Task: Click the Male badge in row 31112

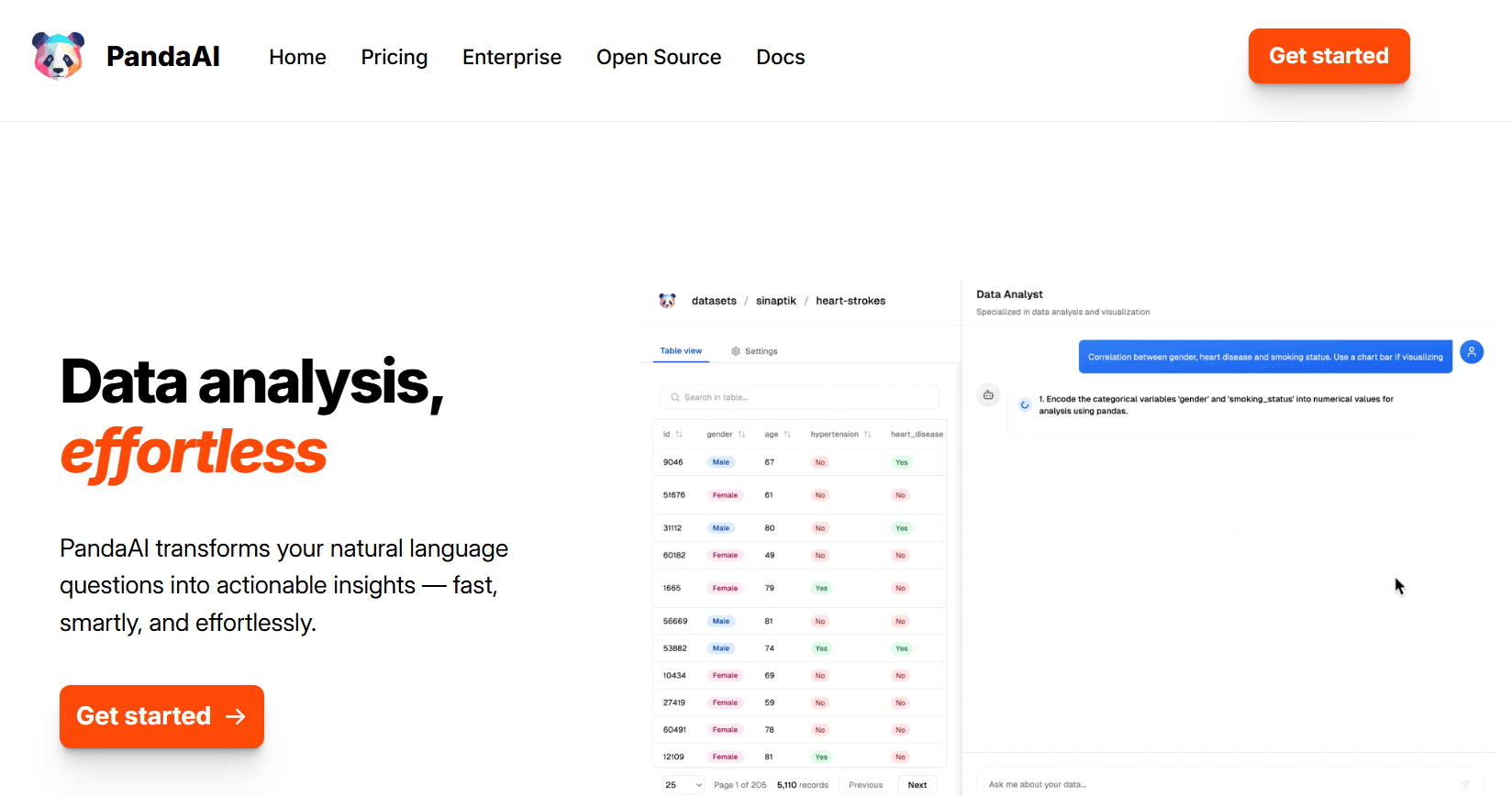Action: point(721,528)
